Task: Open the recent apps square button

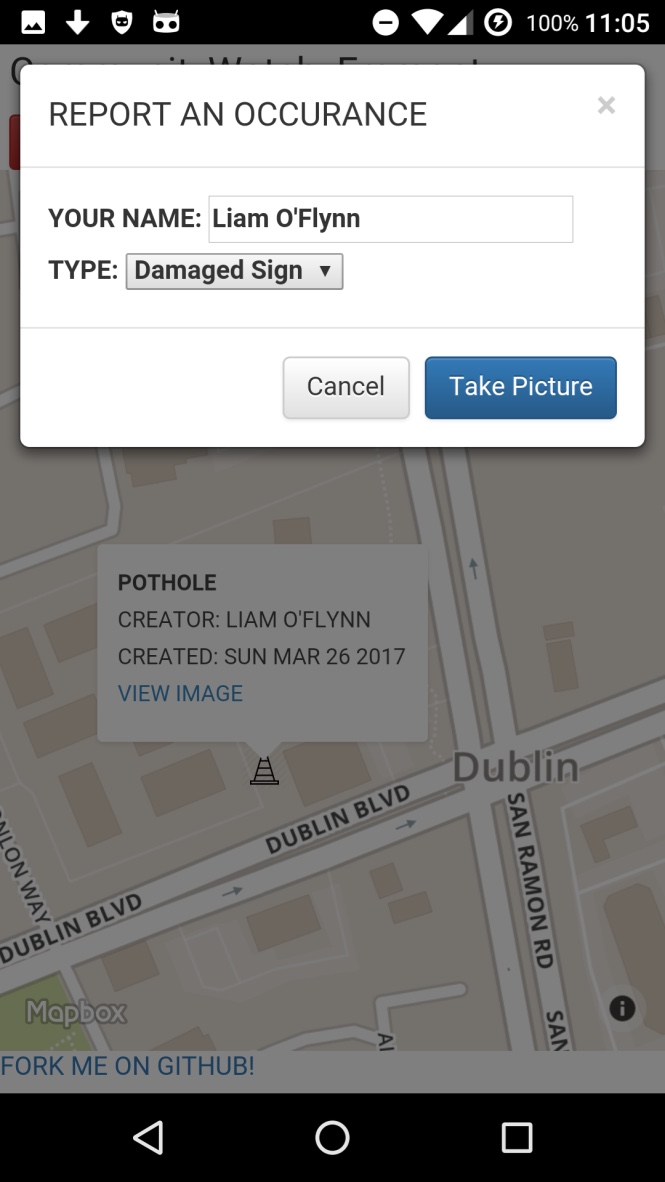Action: point(517,1137)
